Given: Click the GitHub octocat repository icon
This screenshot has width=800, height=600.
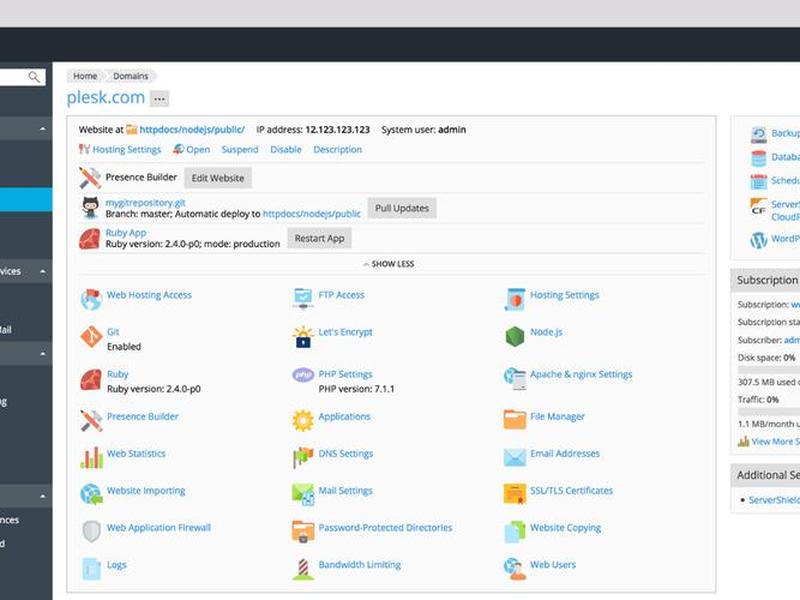Looking at the screenshot, I should click(90, 208).
